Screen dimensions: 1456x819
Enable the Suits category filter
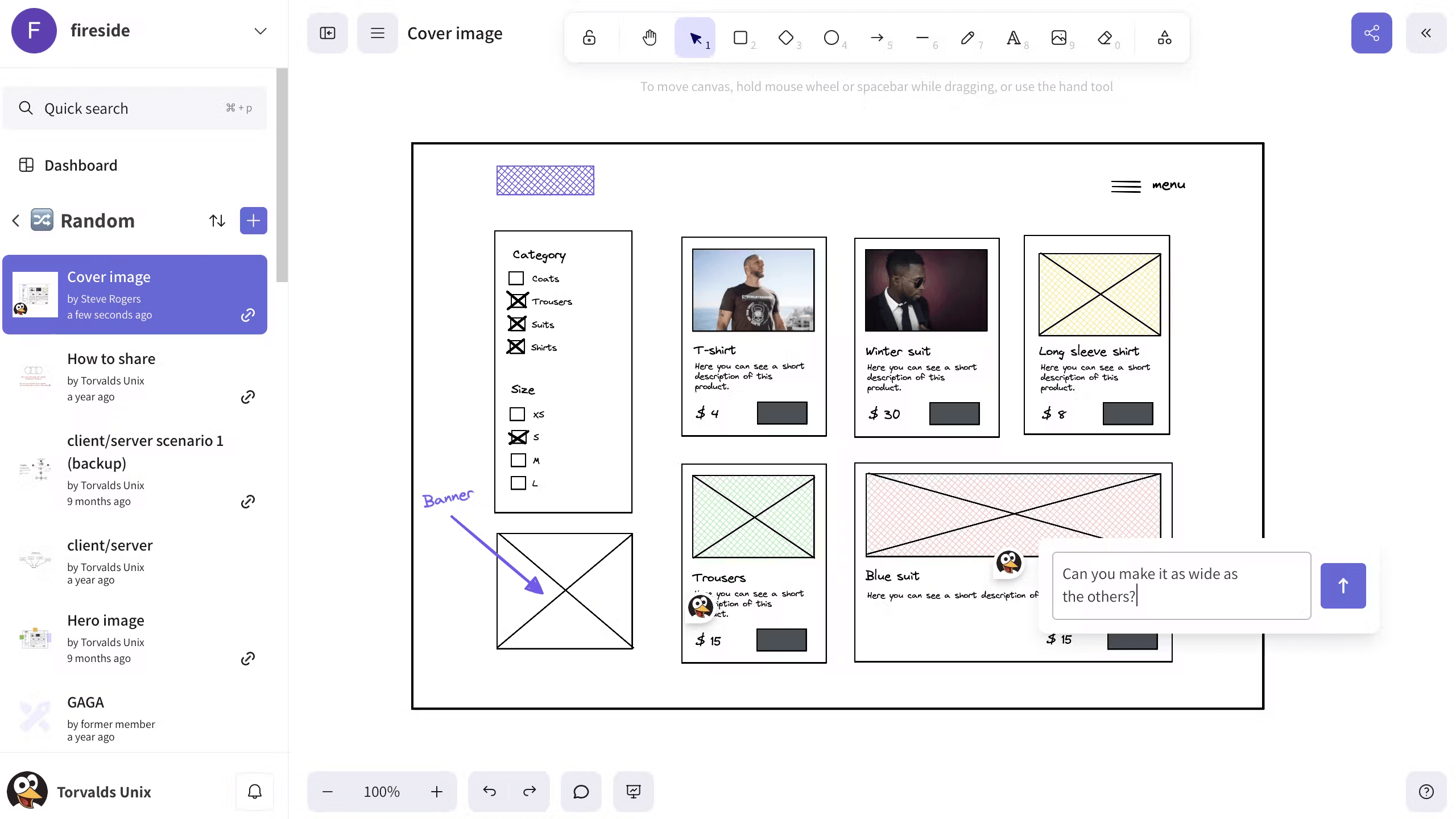point(517,323)
